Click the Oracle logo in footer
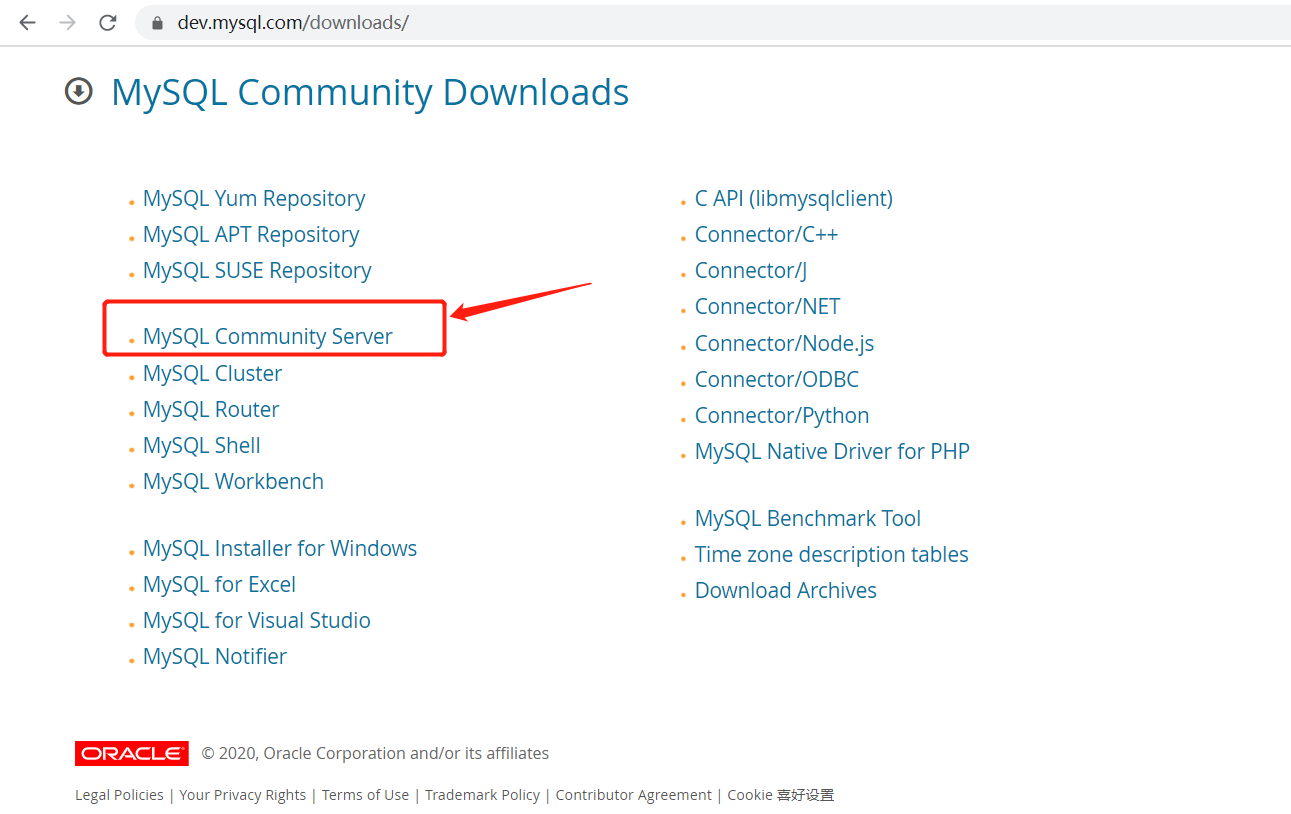This screenshot has height=814, width=1291. 132,753
